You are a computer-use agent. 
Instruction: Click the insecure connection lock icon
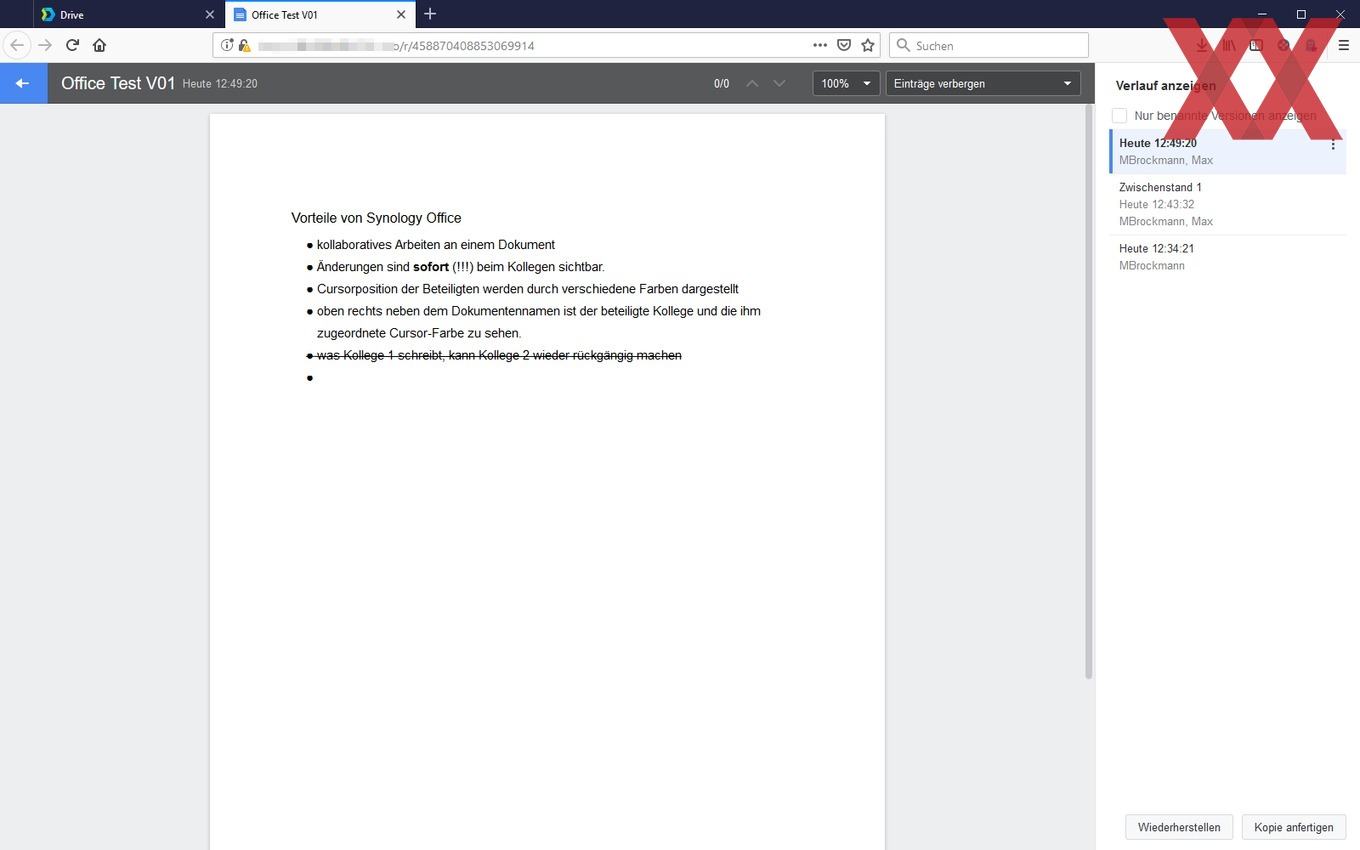pos(244,45)
